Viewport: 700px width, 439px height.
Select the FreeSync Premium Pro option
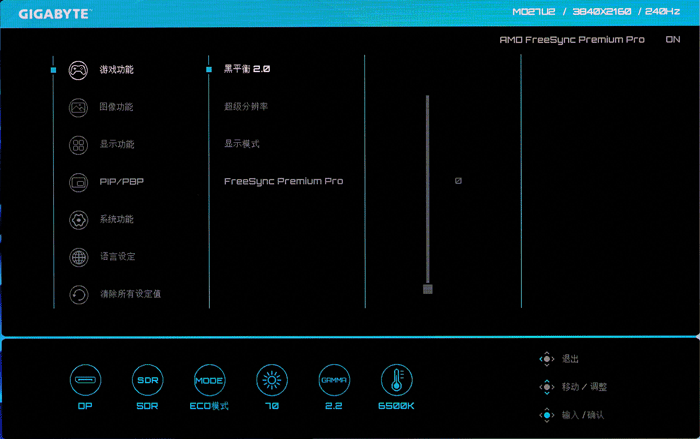(283, 181)
